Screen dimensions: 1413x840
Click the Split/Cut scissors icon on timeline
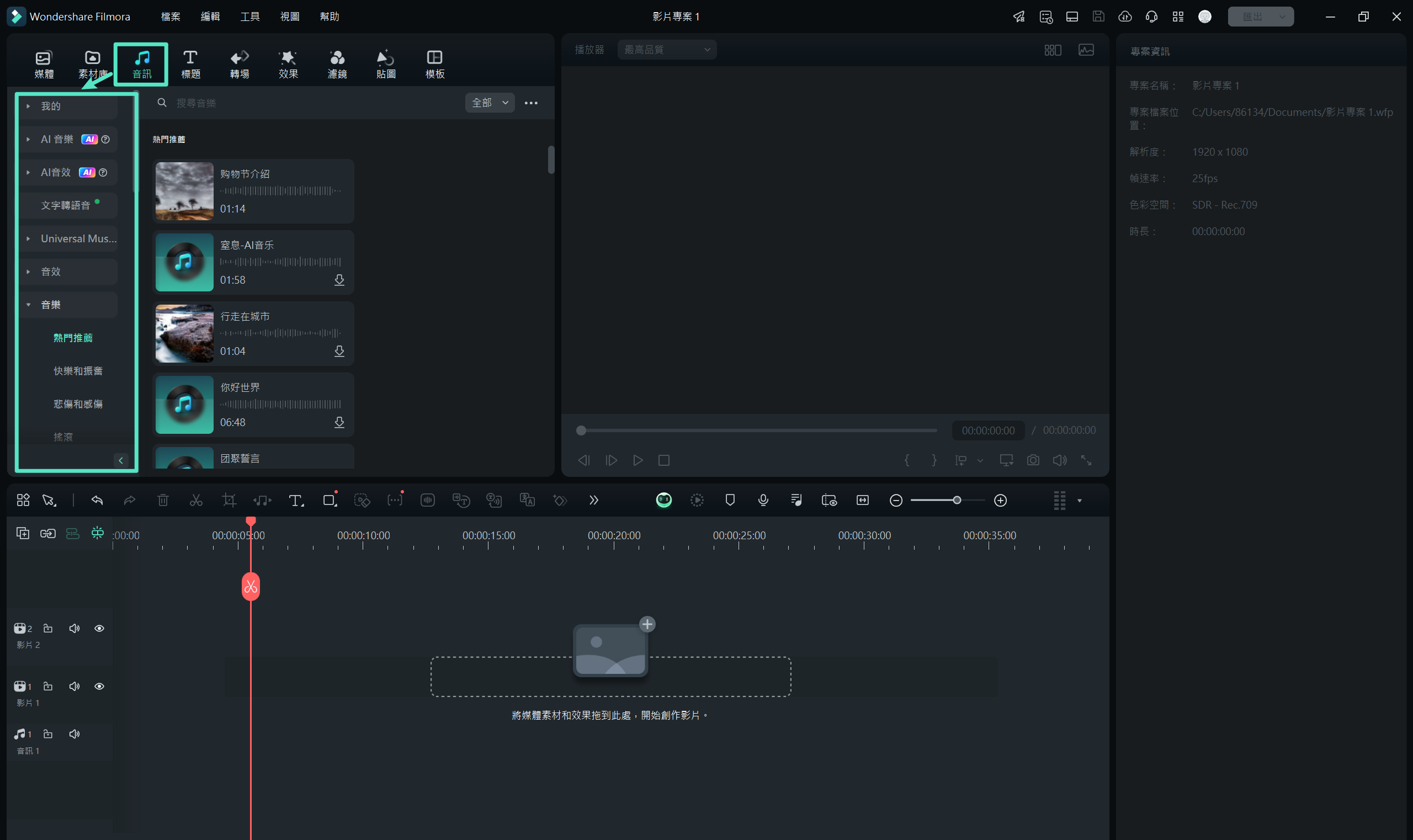tap(196, 500)
